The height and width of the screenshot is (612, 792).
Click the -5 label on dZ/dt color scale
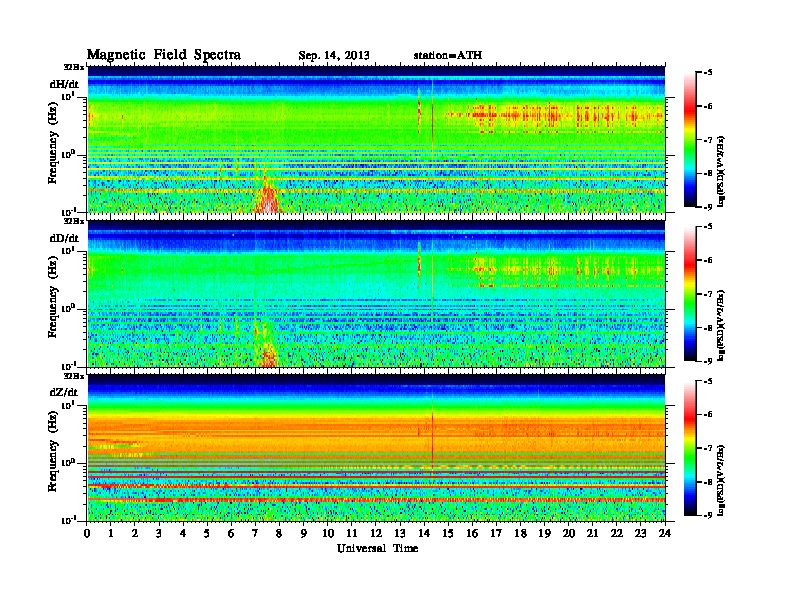pos(707,381)
